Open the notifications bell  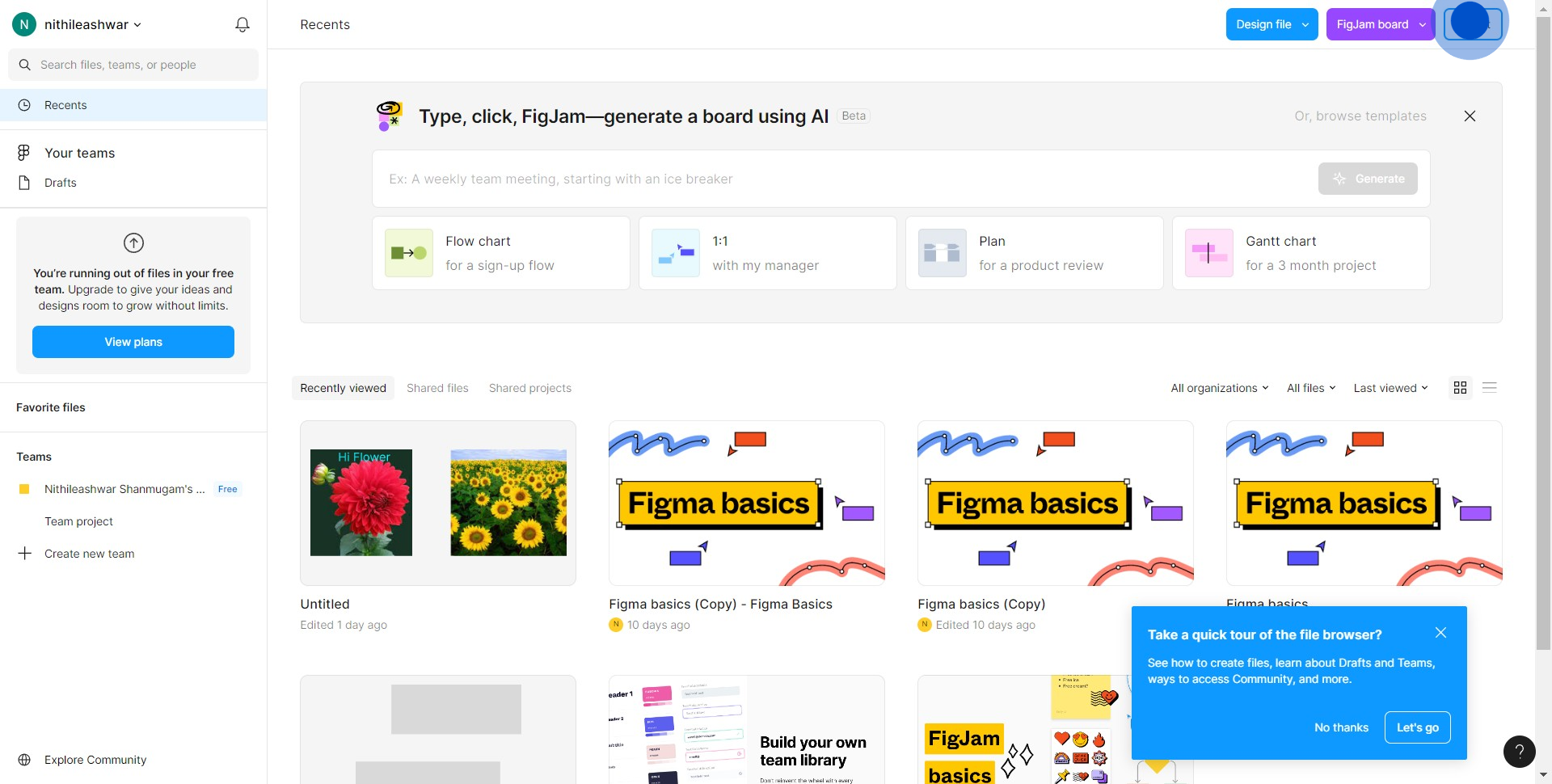pos(242,24)
